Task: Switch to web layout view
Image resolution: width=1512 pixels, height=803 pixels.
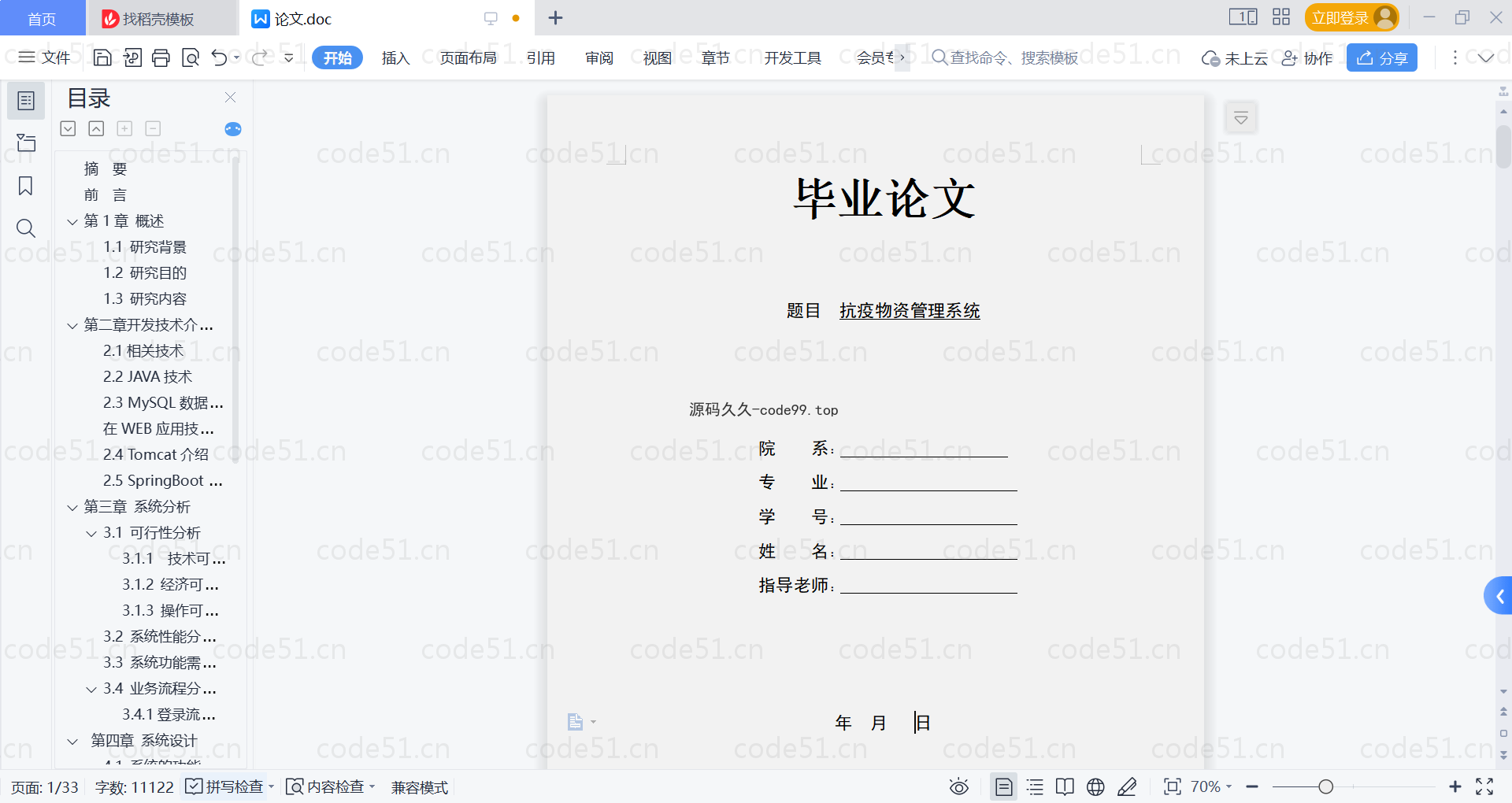Action: pos(1095,786)
